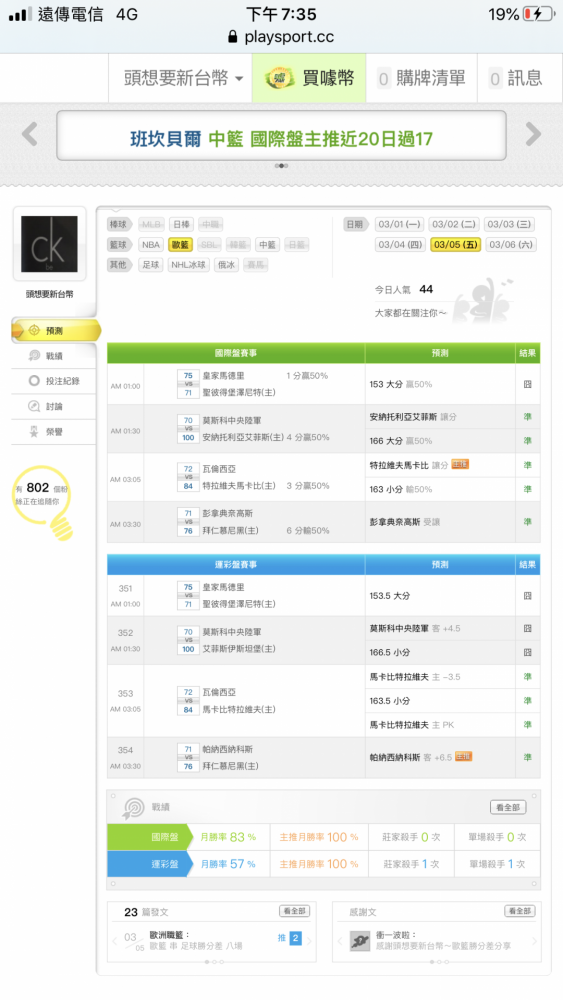This screenshot has width=563, height=1000.
Task: Click thank-you post author avatar
Action: [x=360, y=941]
